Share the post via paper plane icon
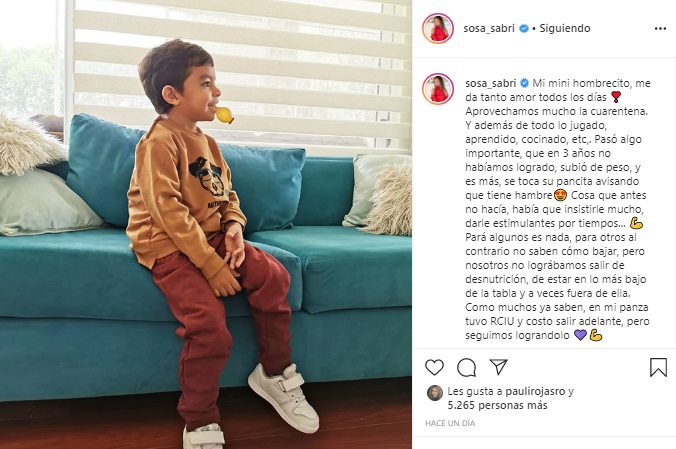The height and width of the screenshot is (449, 676). [498, 367]
